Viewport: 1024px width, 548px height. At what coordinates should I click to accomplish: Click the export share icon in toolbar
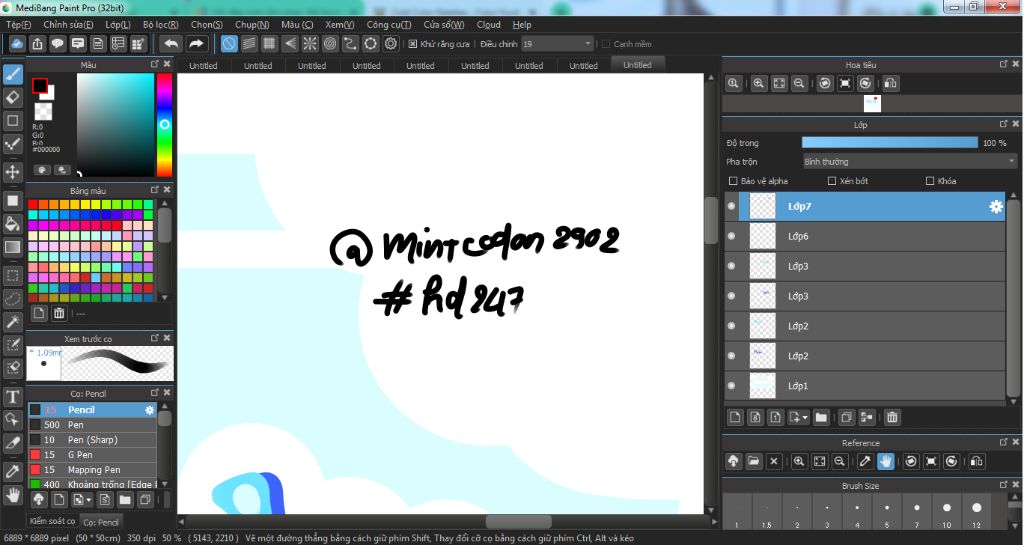(37, 44)
